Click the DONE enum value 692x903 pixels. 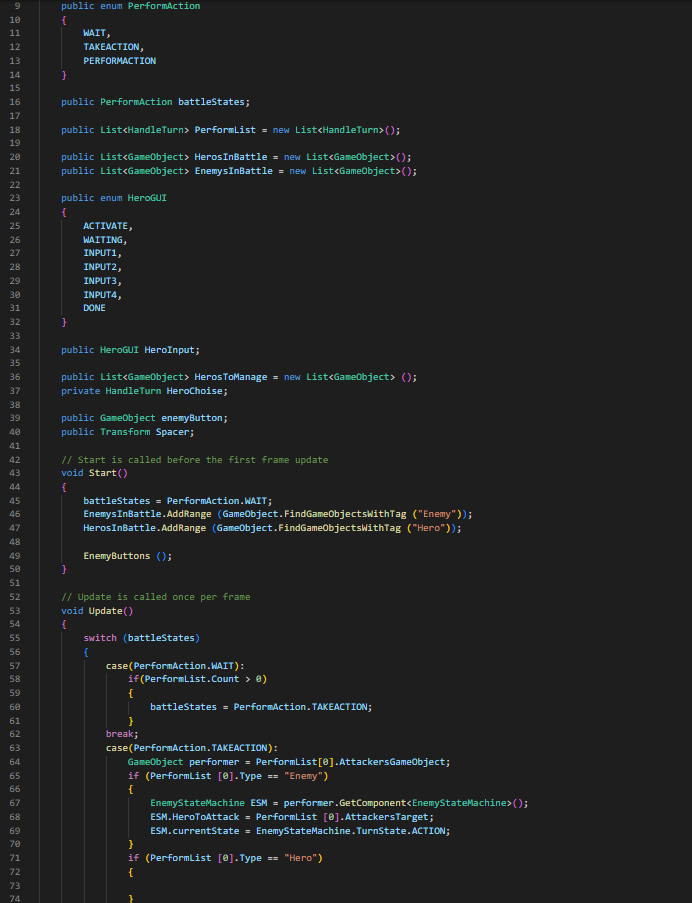pos(94,309)
